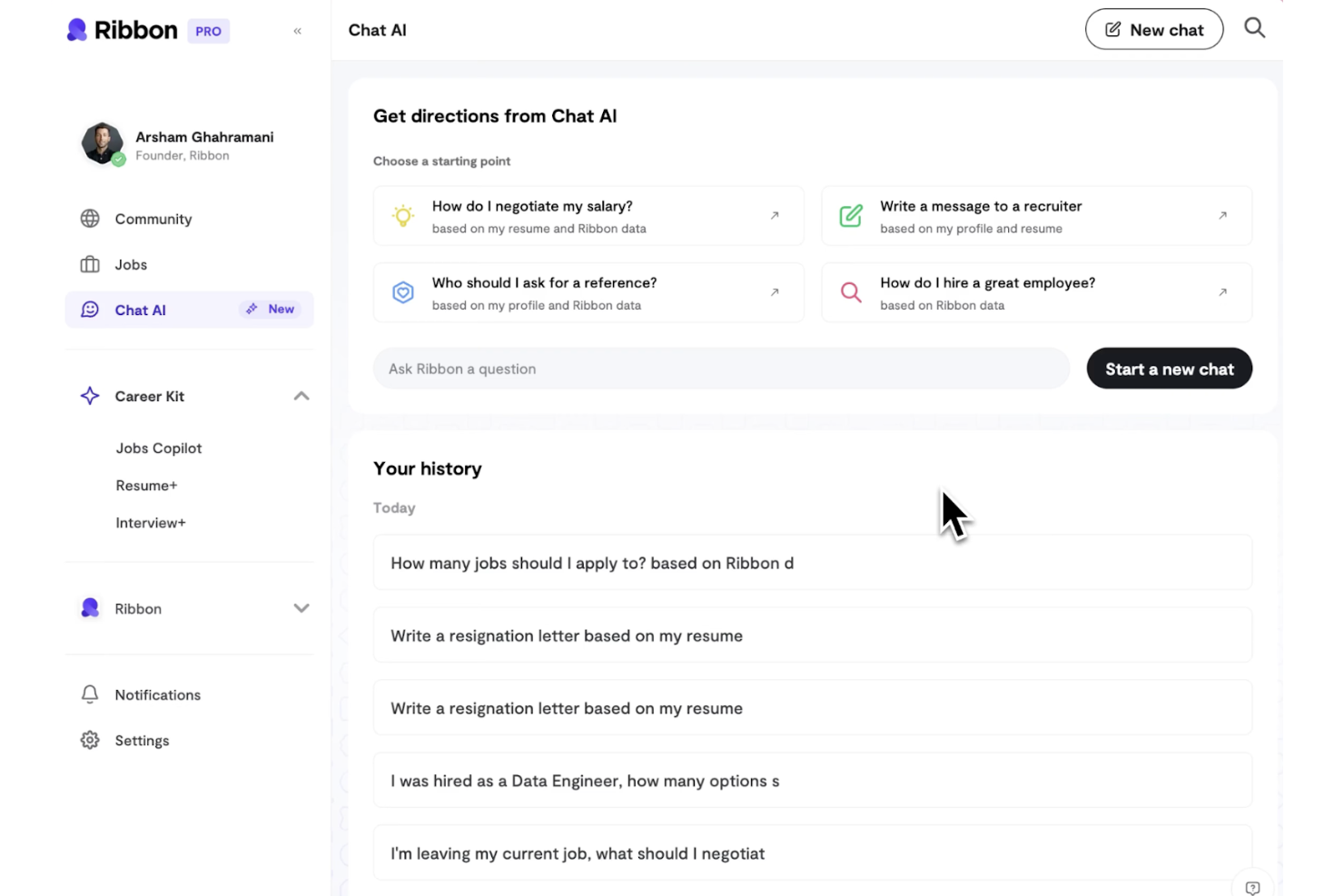Click the green pencil icon on recruiter card
Screen dimensions: 1344x896
tap(851, 216)
